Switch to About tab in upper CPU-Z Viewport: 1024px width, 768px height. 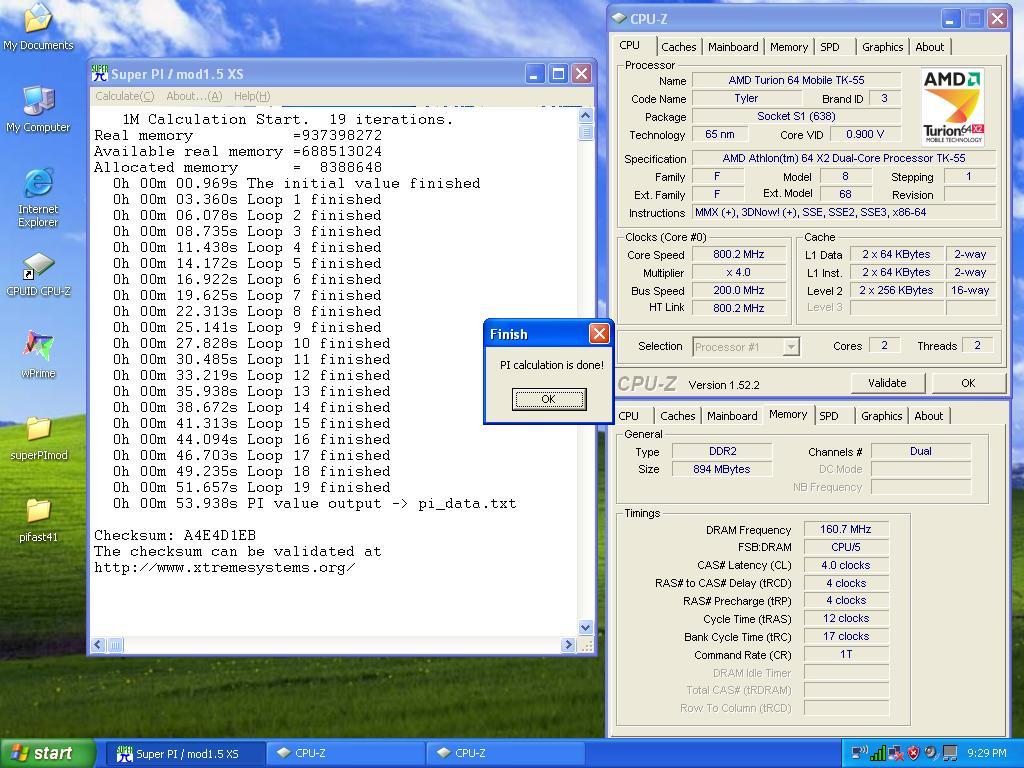pos(929,47)
